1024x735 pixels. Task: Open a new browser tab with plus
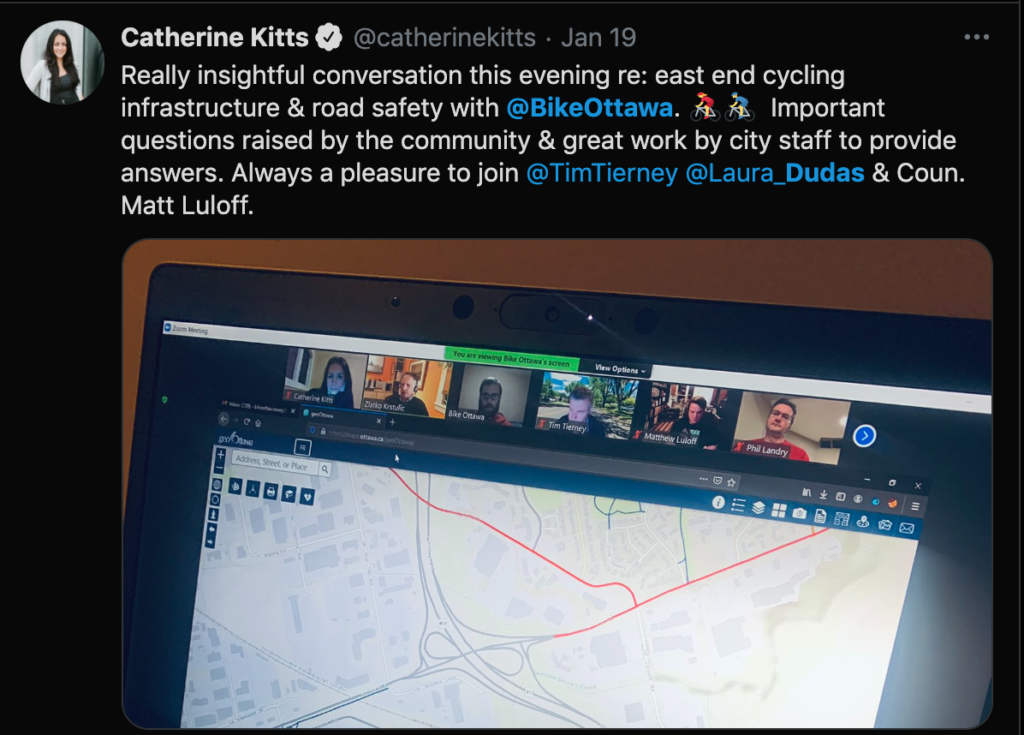coord(392,422)
